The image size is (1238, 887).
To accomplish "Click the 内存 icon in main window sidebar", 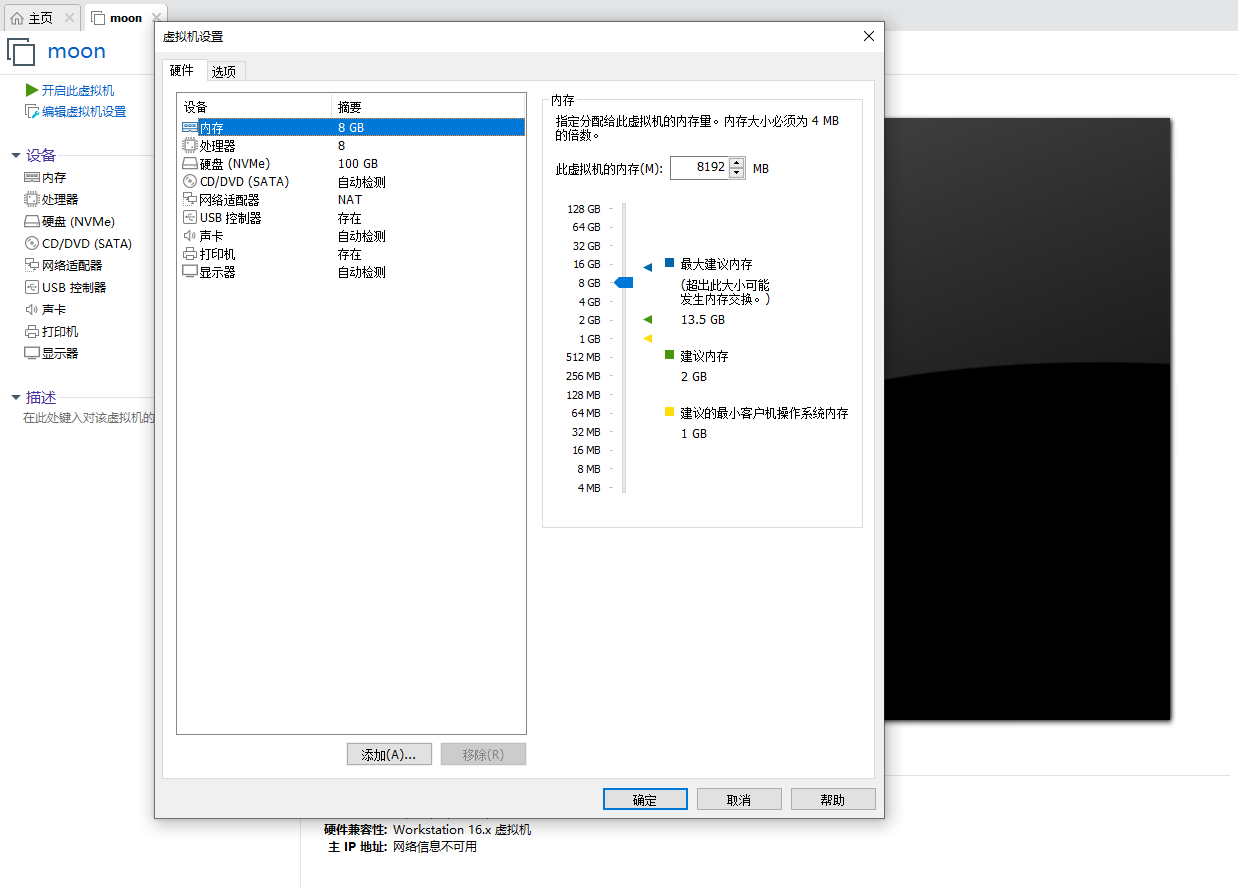I will (32, 177).
